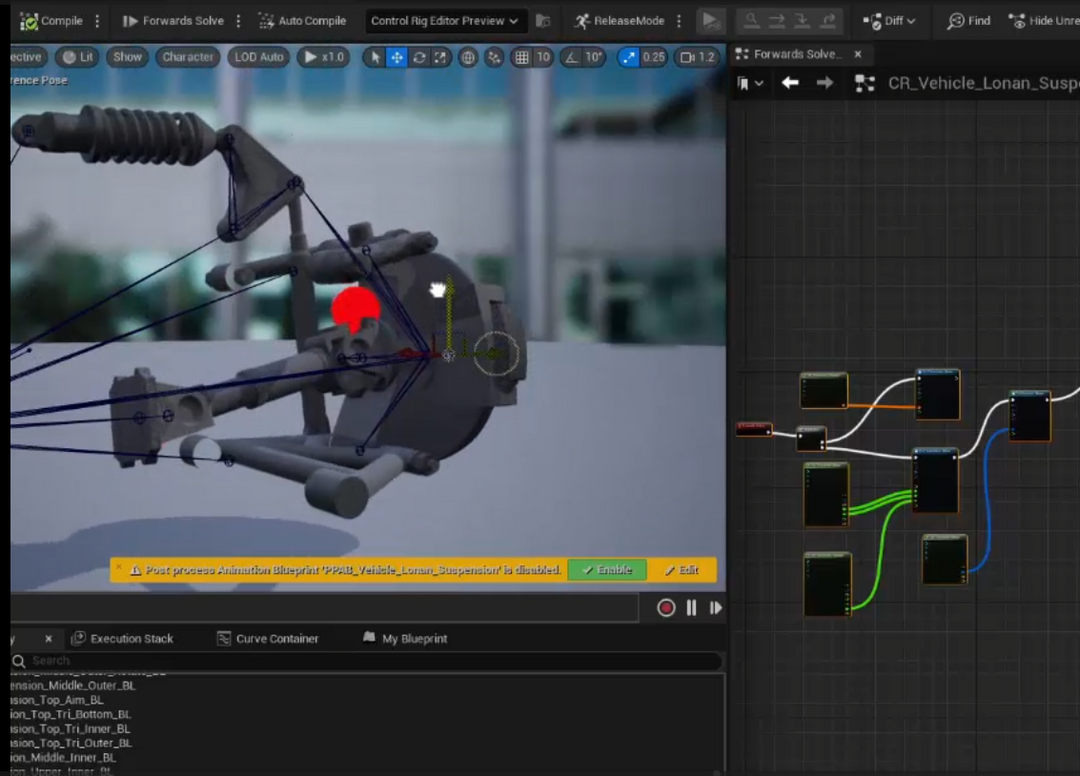Viewport: 1080px width, 776px height.
Task: Click Enable on the warning banner
Action: [607, 570]
